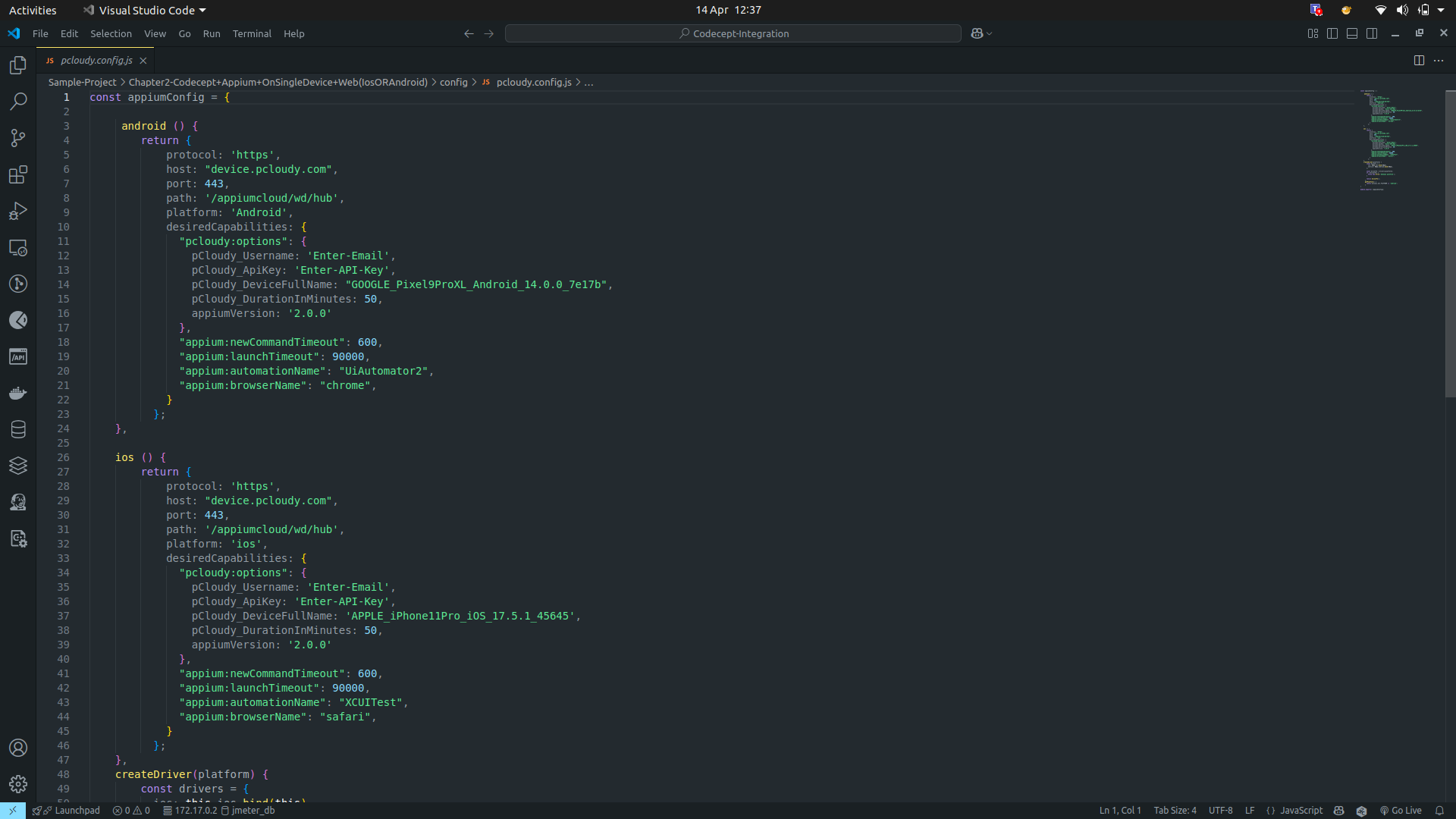Click the config folder breadcrumb
This screenshot has width=1456, height=819.
[x=453, y=82]
